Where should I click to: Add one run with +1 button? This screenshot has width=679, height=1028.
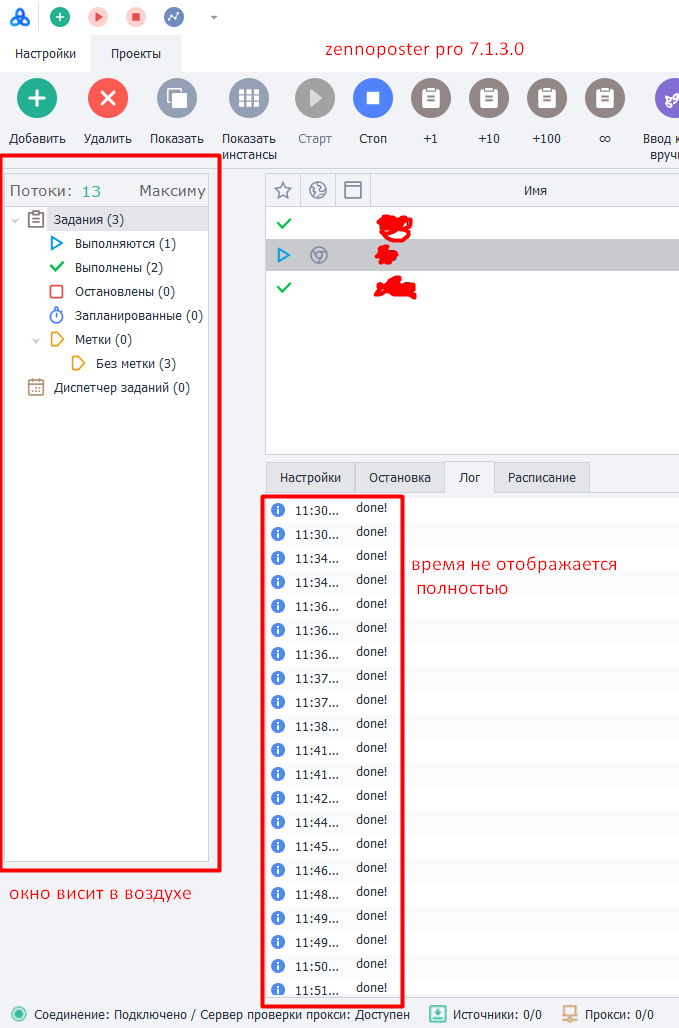tap(431, 98)
